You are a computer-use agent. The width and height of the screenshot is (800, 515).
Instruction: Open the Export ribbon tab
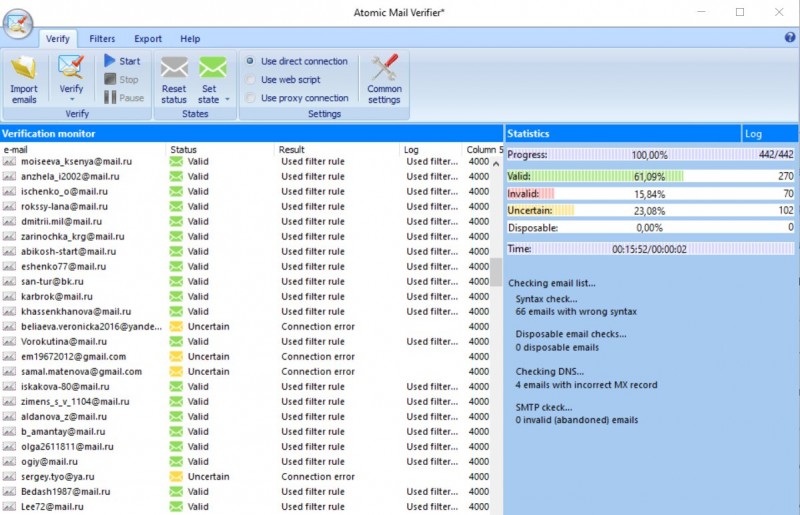(148, 39)
